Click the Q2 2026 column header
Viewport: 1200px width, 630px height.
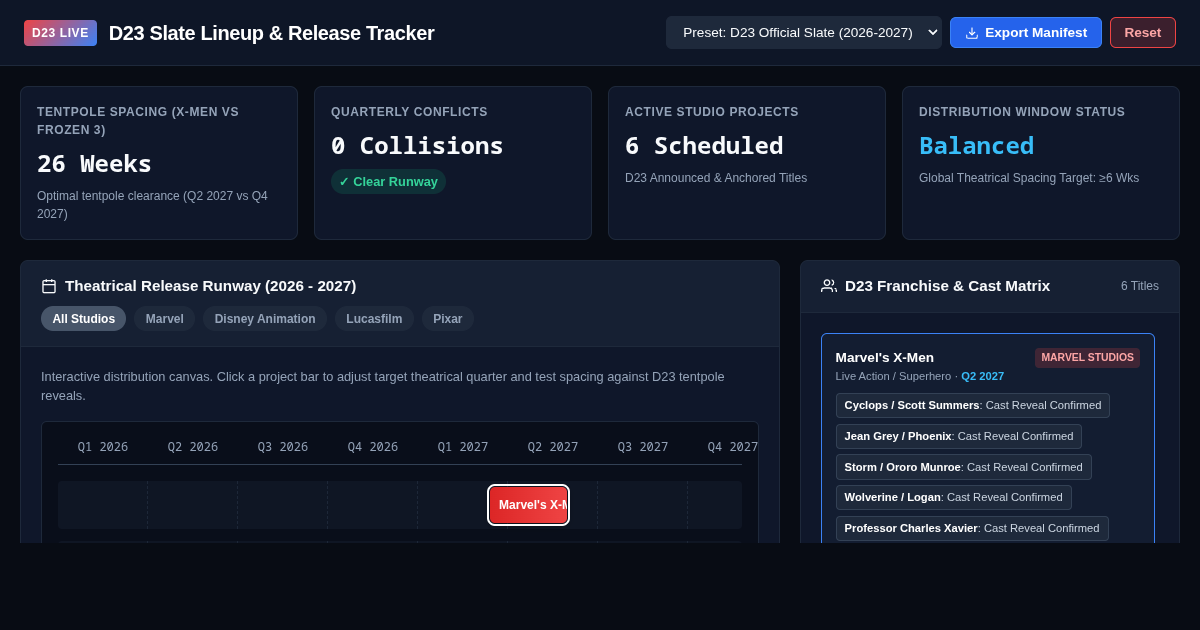(193, 447)
